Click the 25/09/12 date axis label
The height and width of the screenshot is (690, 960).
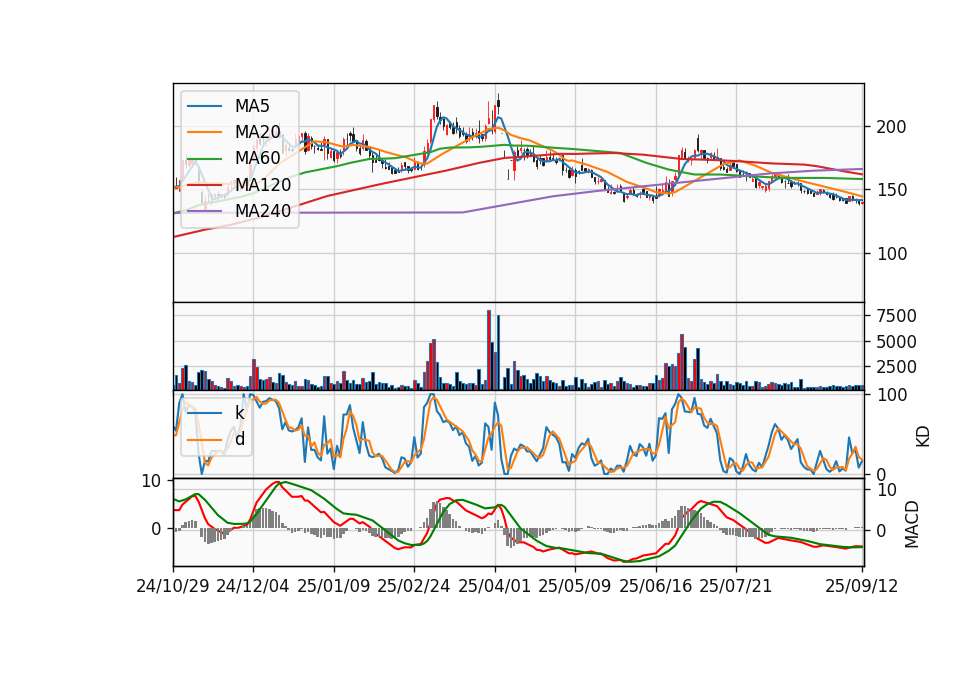click(x=861, y=586)
